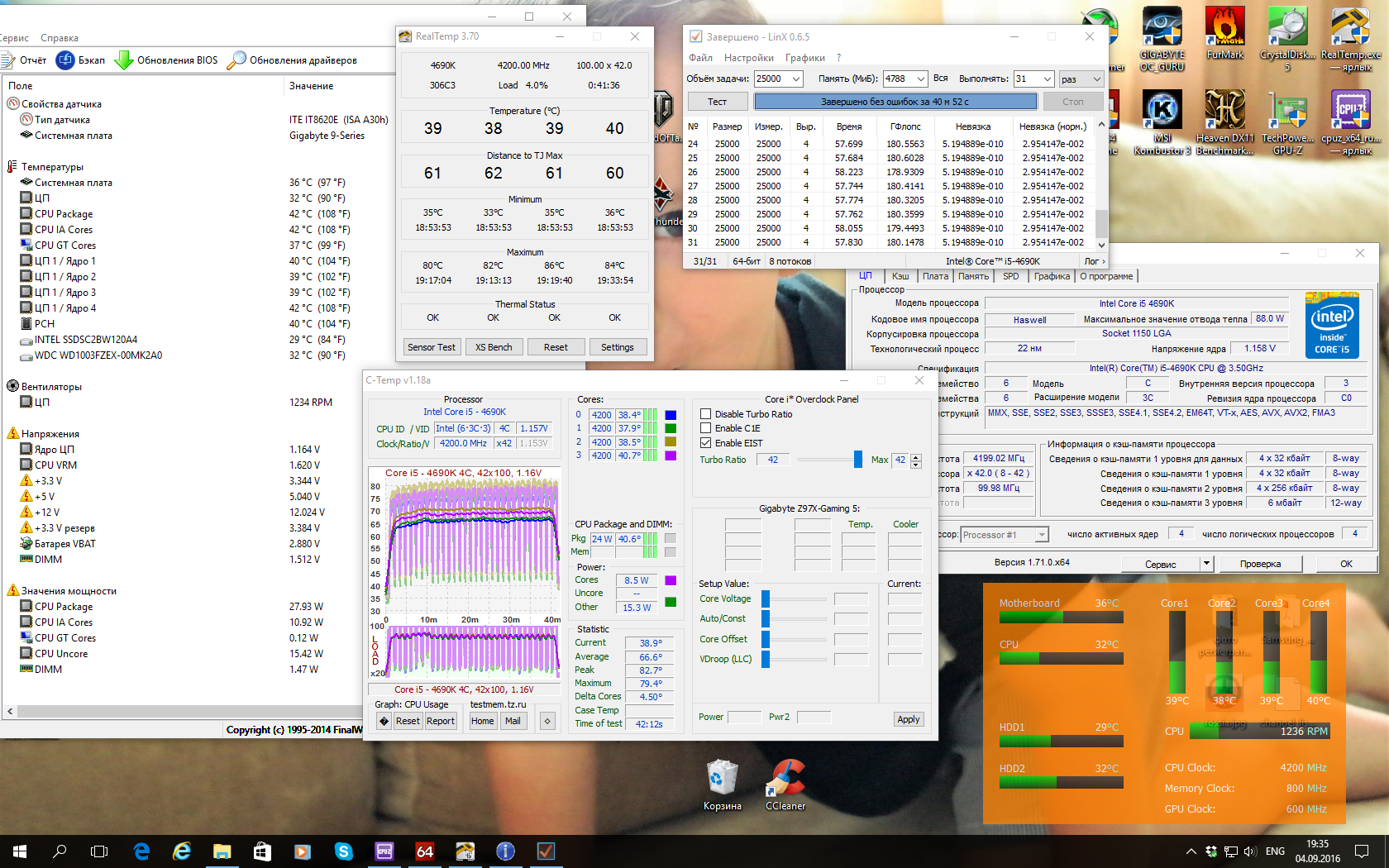
Task: Click the Report button in C-Temp
Action: click(441, 721)
